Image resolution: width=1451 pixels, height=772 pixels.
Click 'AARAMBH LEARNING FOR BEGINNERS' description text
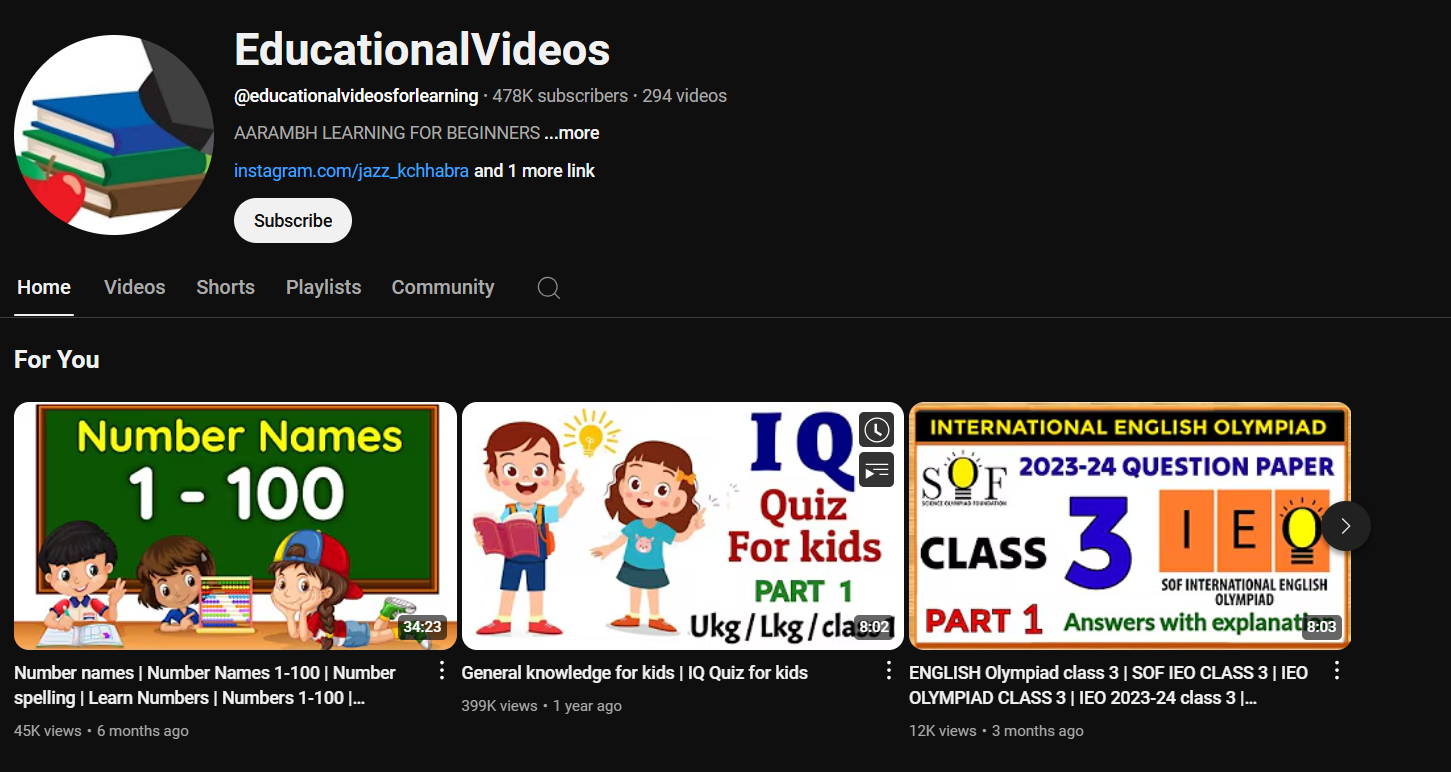pos(387,133)
